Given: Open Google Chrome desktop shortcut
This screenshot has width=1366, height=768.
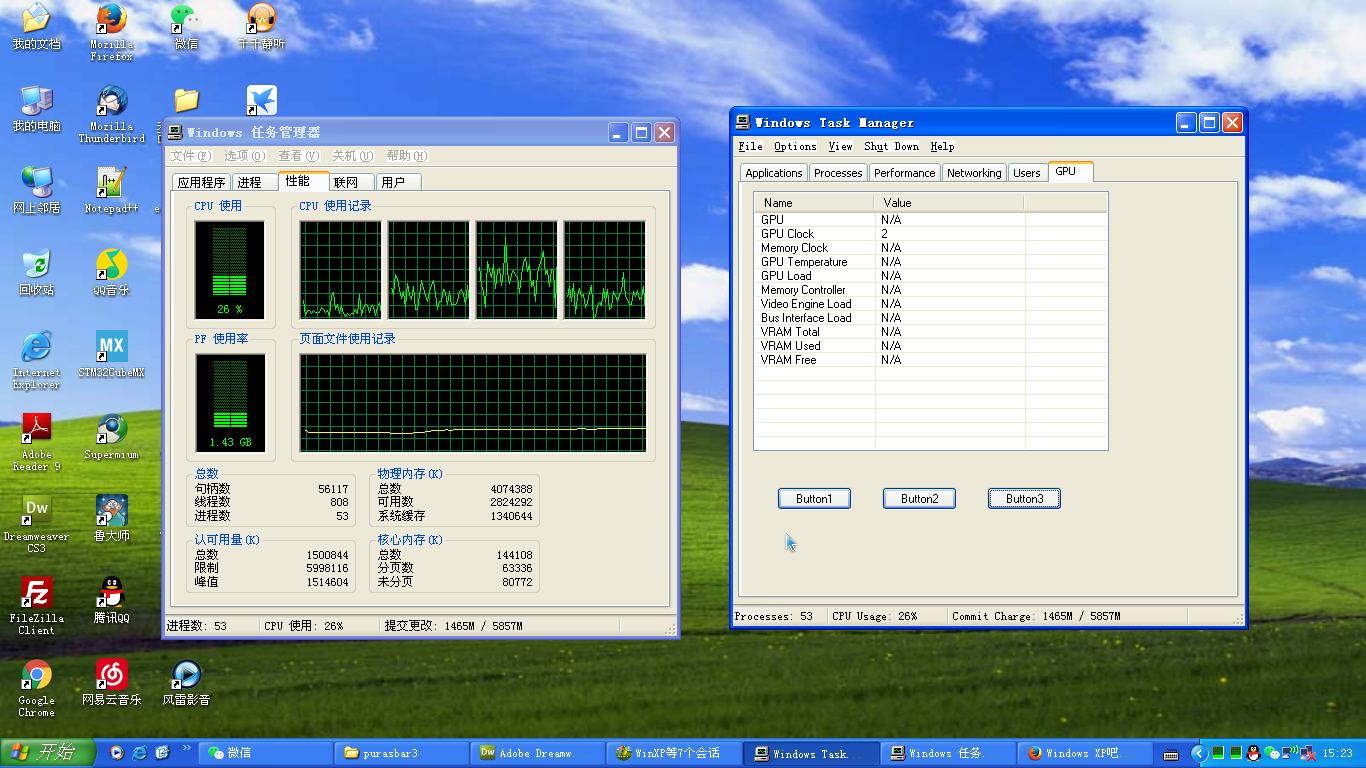Looking at the screenshot, I should pyautogui.click(x=36, y=675).
